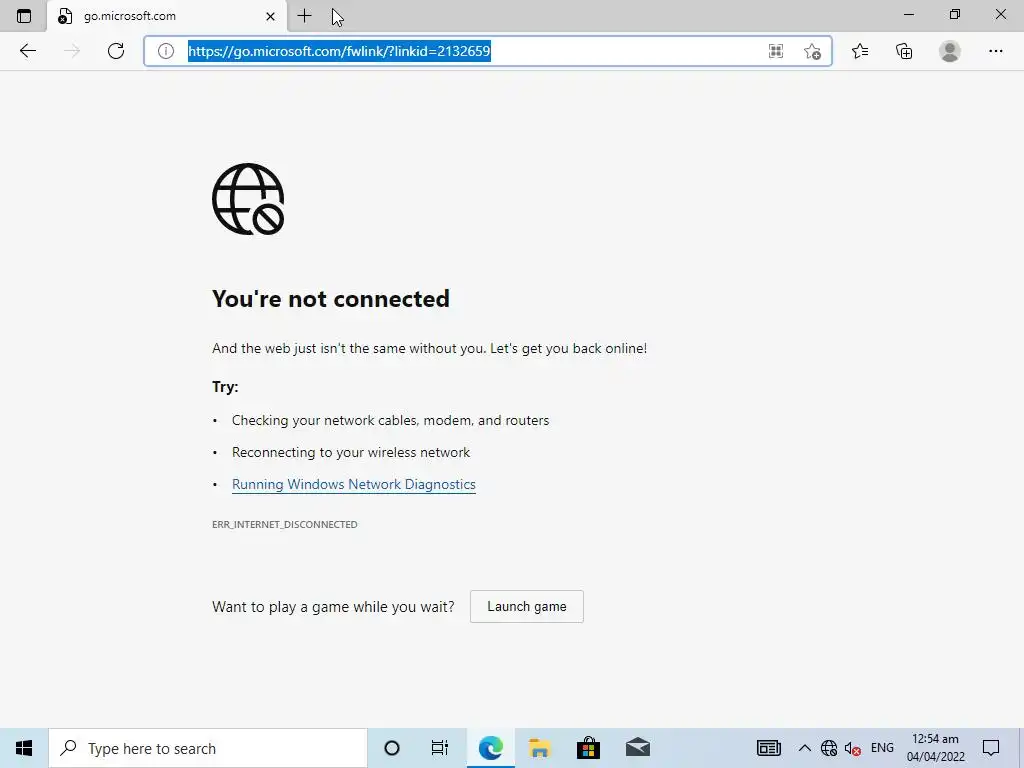Viewport: 1024px width, 768px height.
Task: Select the ERR_INTERNET_DISCONNECTED error code text
Action: tap(285, 524)
